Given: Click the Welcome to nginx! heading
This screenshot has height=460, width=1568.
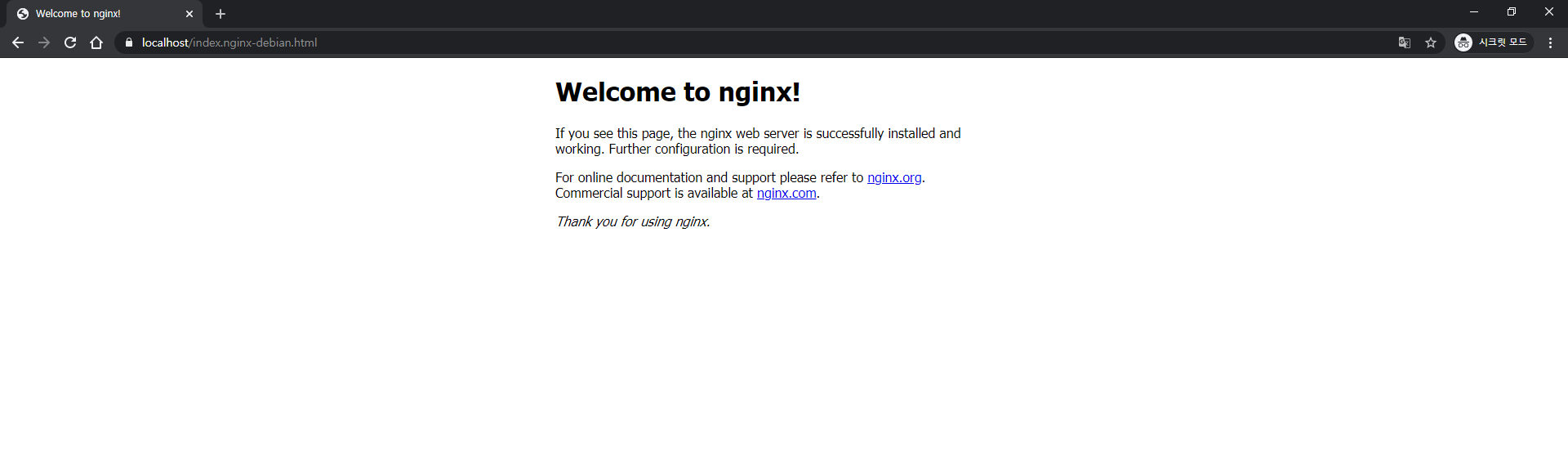Looking at the screenshot, I should (678, 92).
